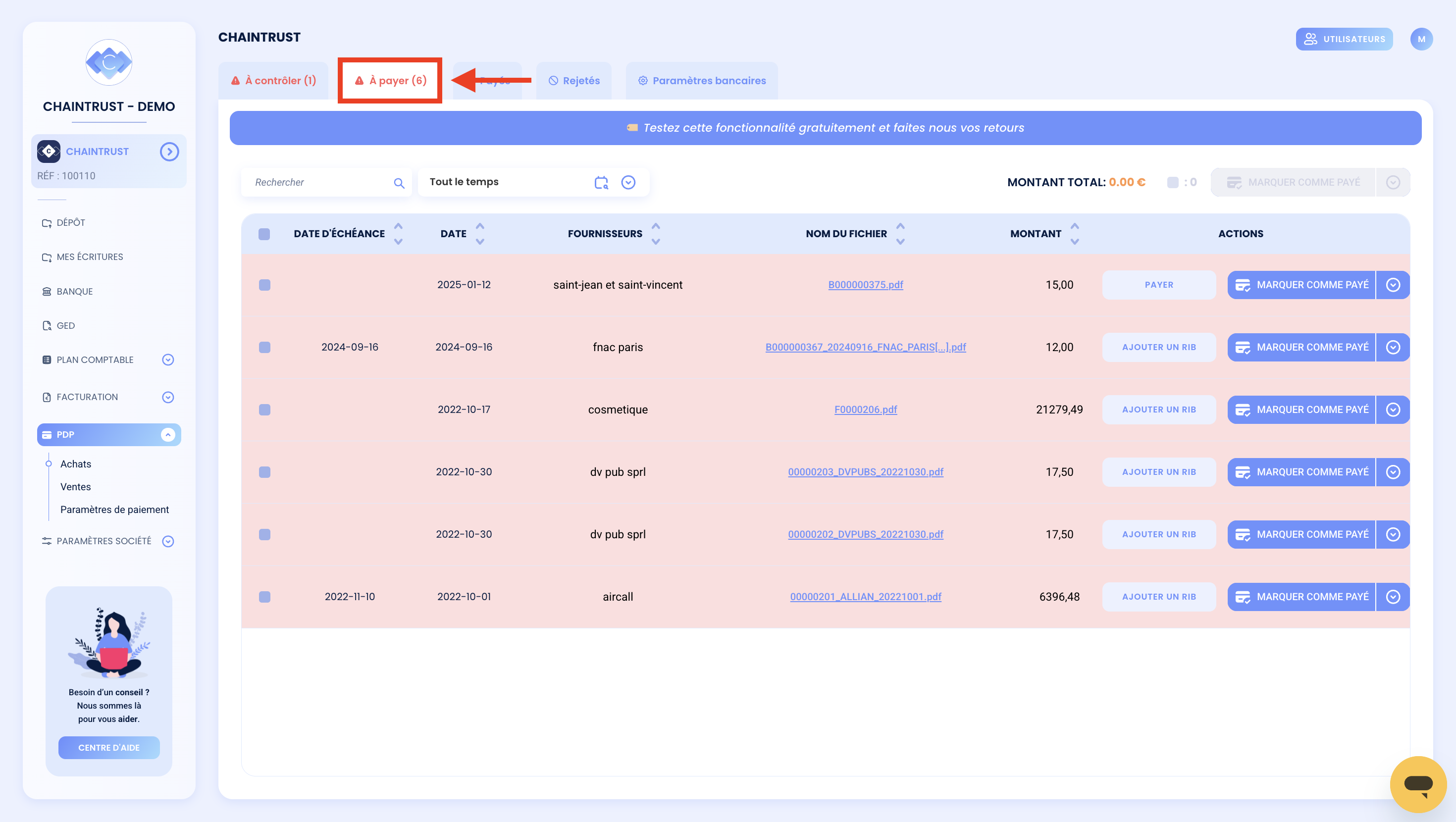
Task: Mark B000000375.pdf invoice as paid
Action: (x=1301, y=285)
